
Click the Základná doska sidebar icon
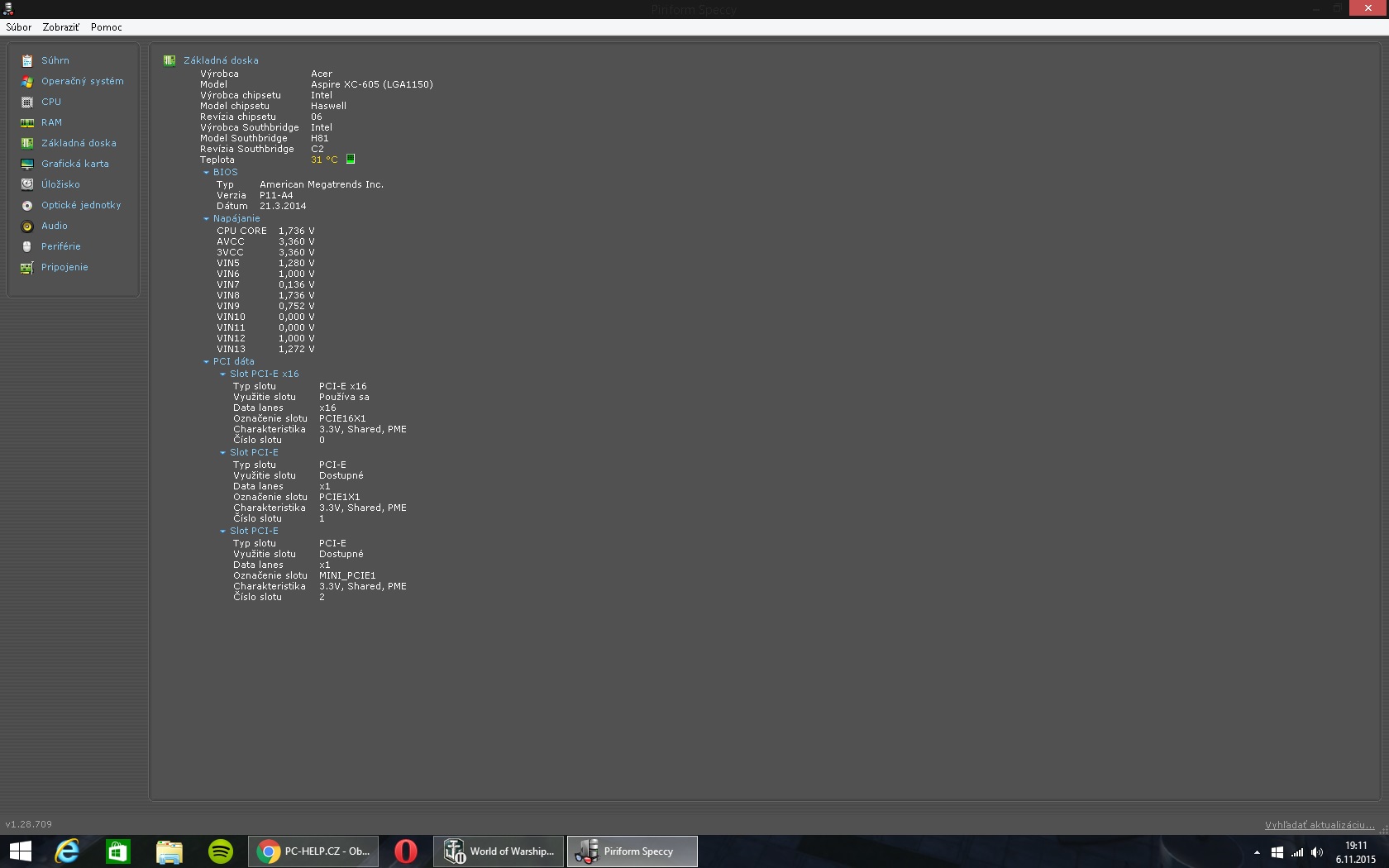[27, 143]
